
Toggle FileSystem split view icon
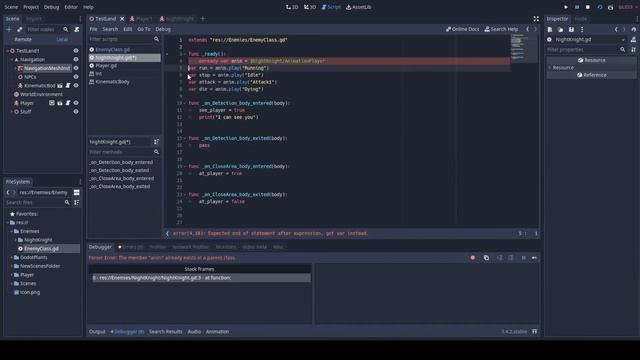tap(76, 192)
